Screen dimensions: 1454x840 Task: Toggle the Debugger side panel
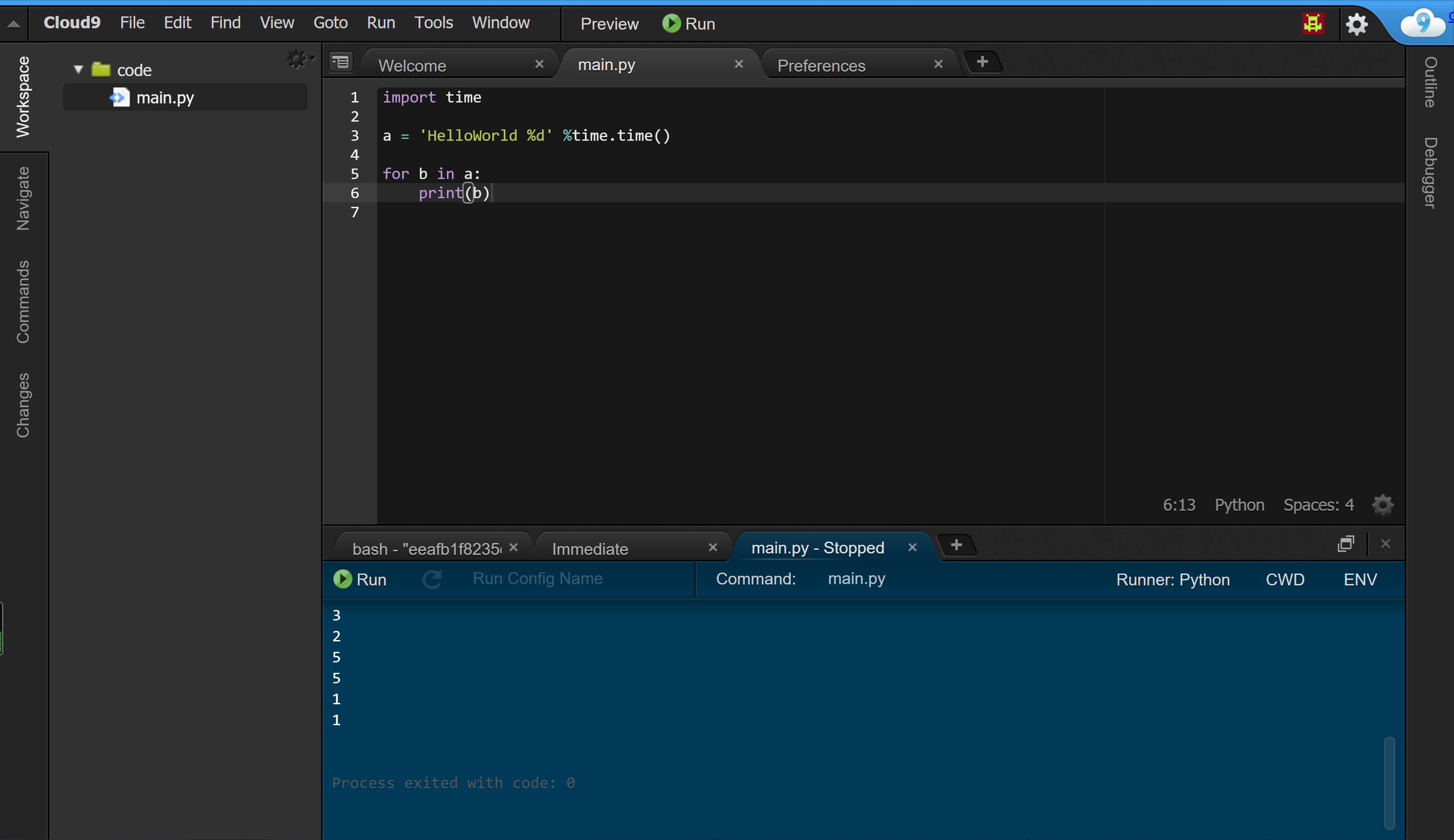pos(1429,173)
